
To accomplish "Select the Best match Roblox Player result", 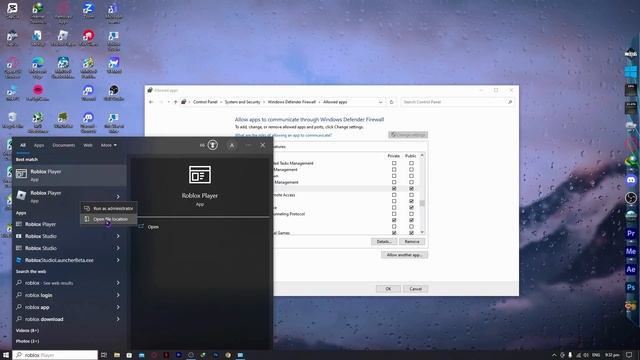I will [x=69, y=175].
